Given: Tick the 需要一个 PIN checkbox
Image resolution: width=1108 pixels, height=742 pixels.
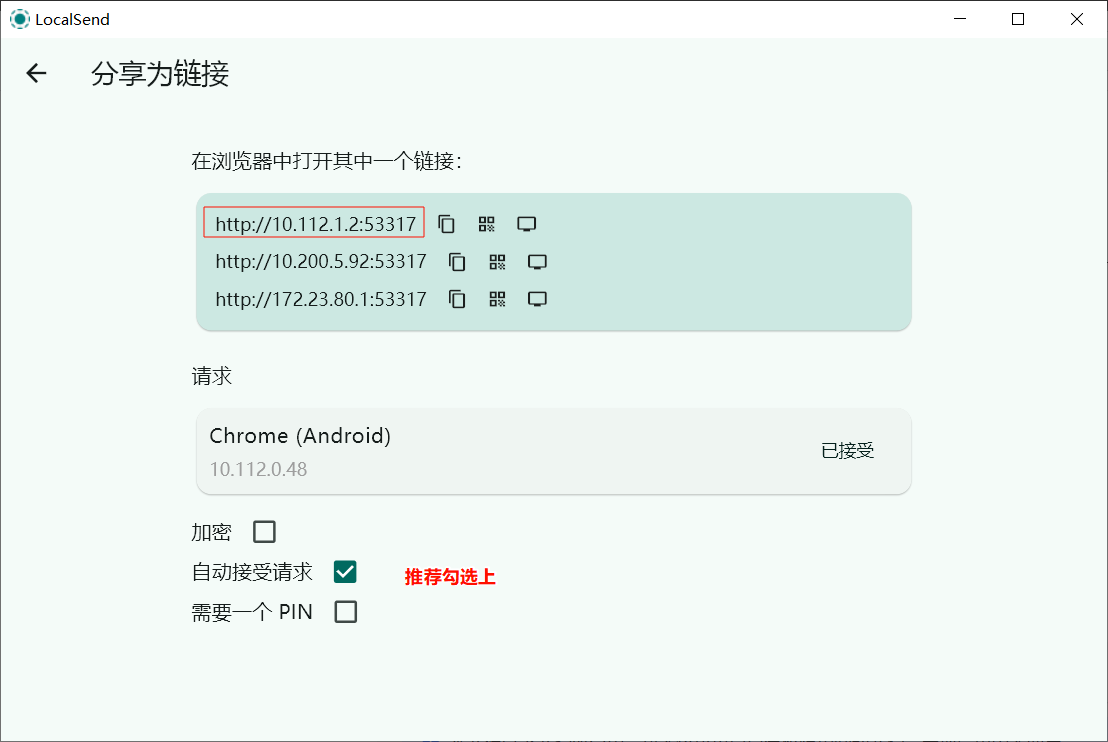Looking at the screenshot, I should coord(345,612).
